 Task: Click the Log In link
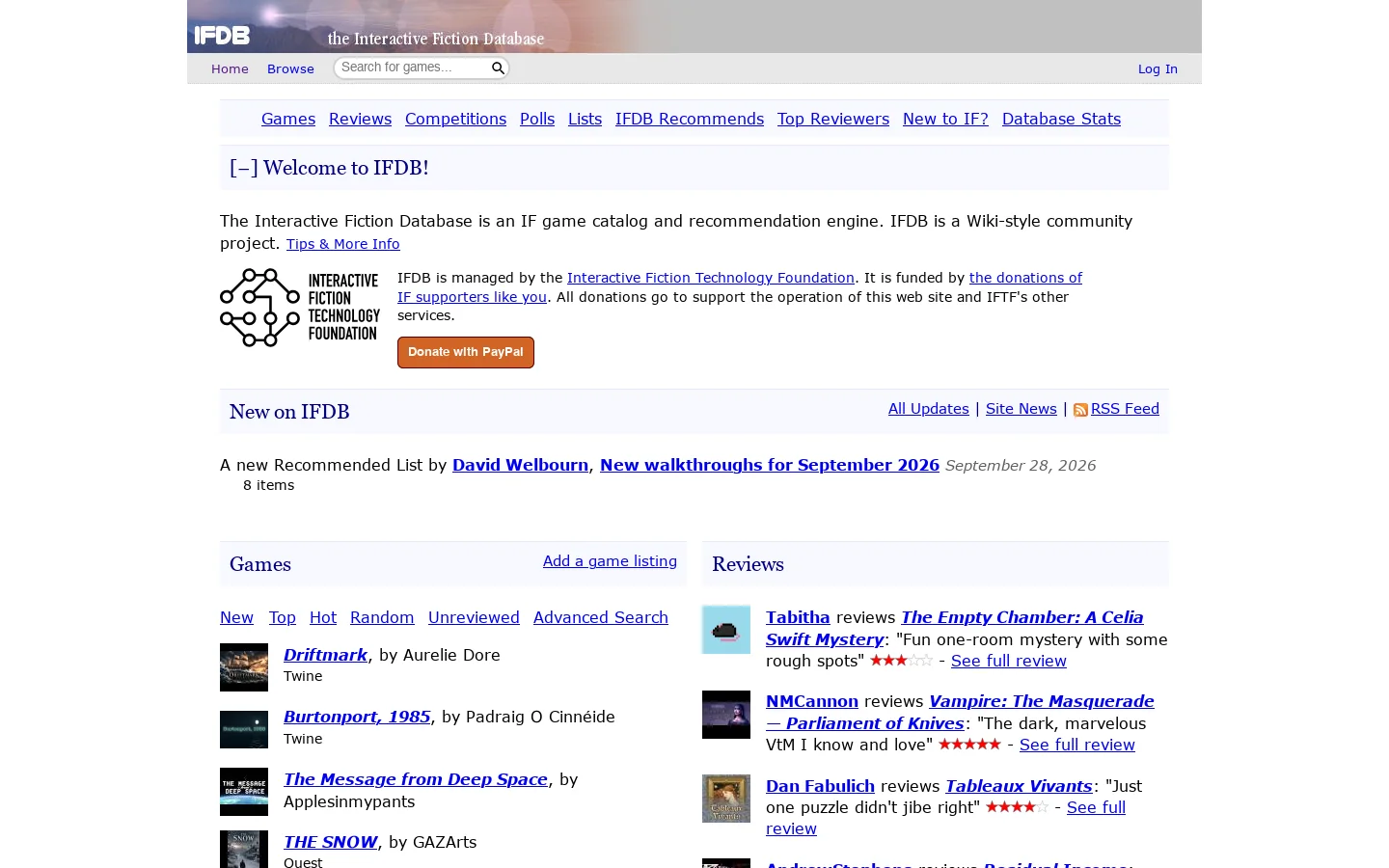(x=1157, y=68)
